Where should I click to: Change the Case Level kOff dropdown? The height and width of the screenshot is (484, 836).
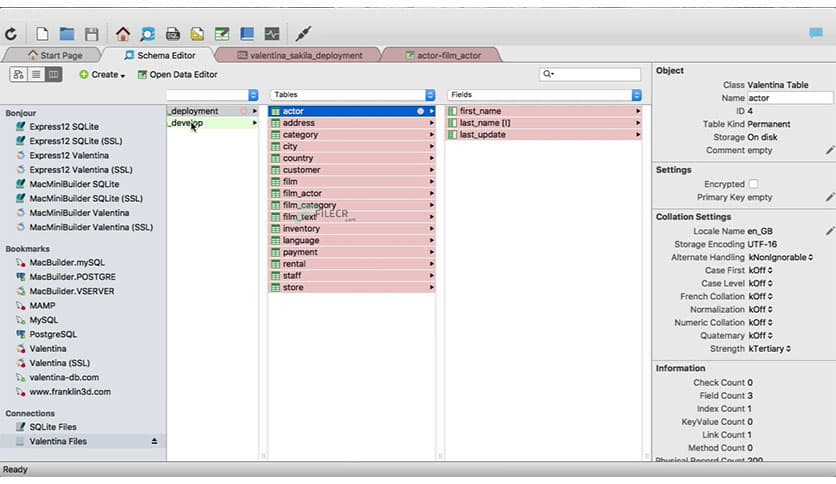point(760,284)
